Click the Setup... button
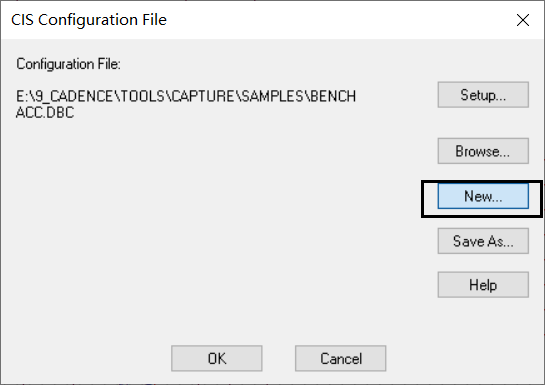 pos(483,95)
